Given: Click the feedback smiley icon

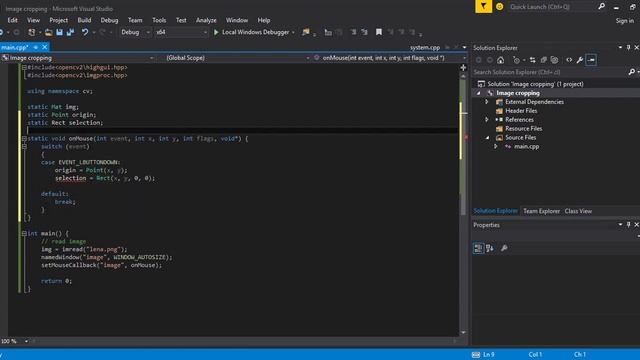Looking at the screenshot, I should (499, 7).
